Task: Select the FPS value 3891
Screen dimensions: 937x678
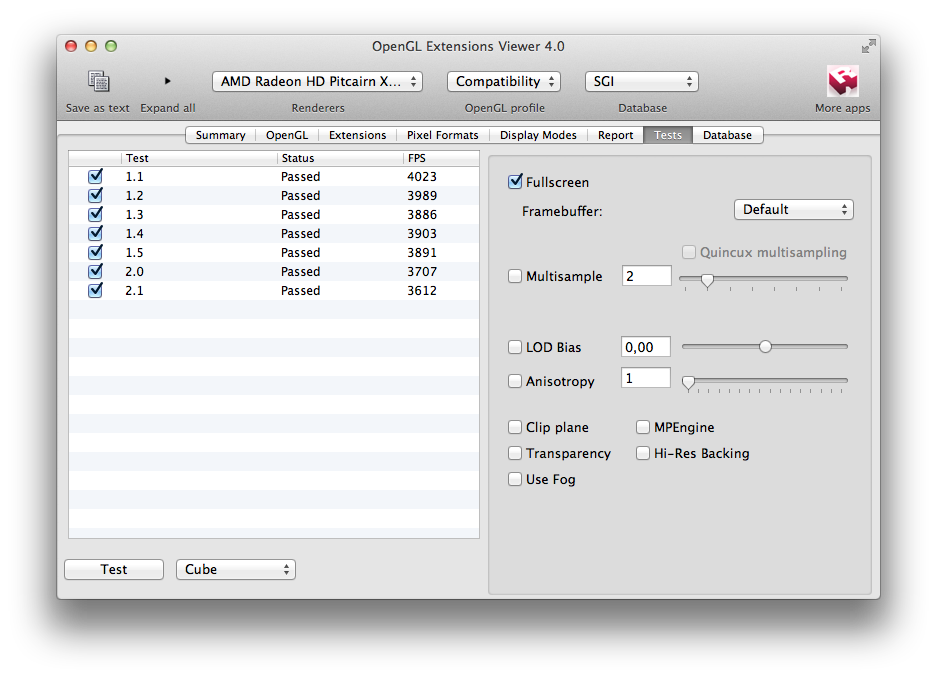Action: point(422,253)
